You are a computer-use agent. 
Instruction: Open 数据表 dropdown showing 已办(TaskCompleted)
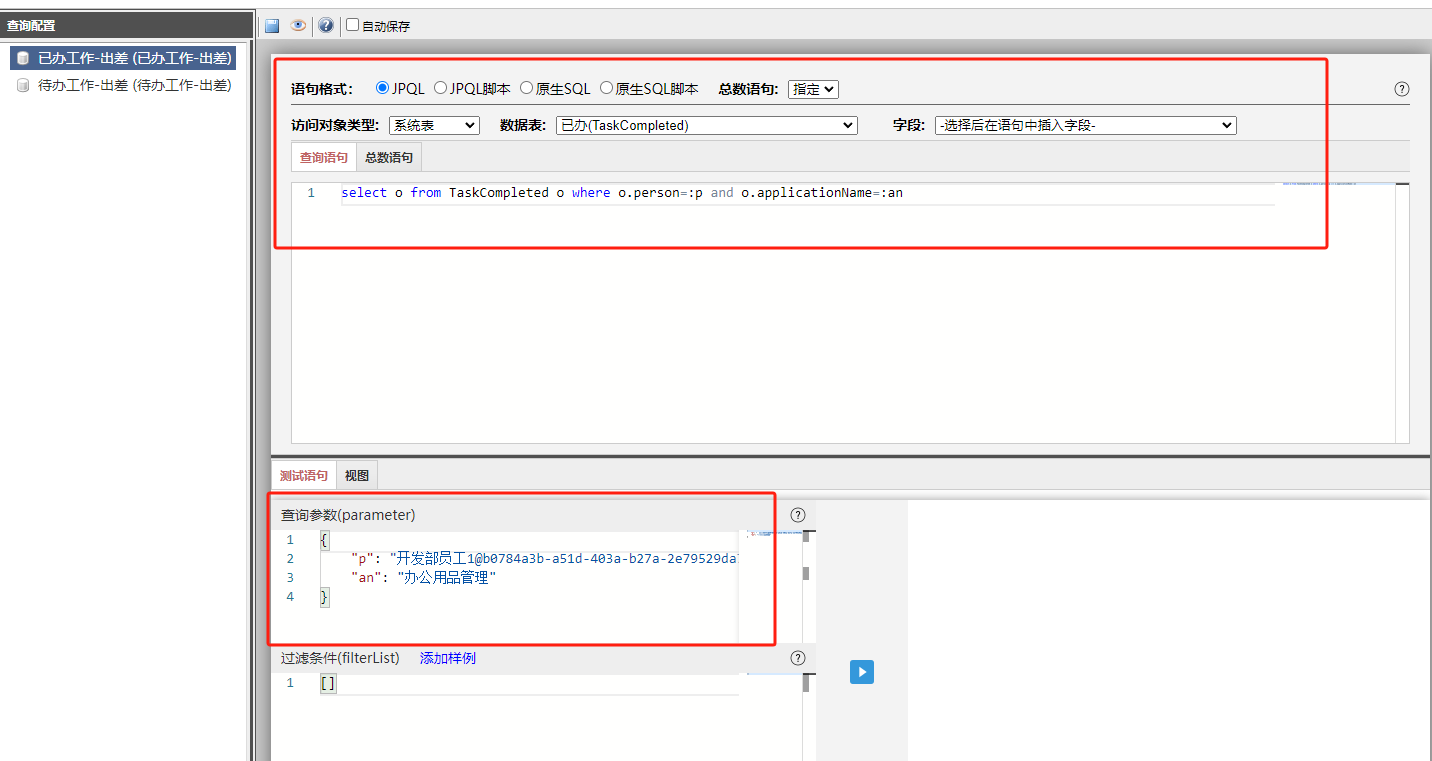706,125
